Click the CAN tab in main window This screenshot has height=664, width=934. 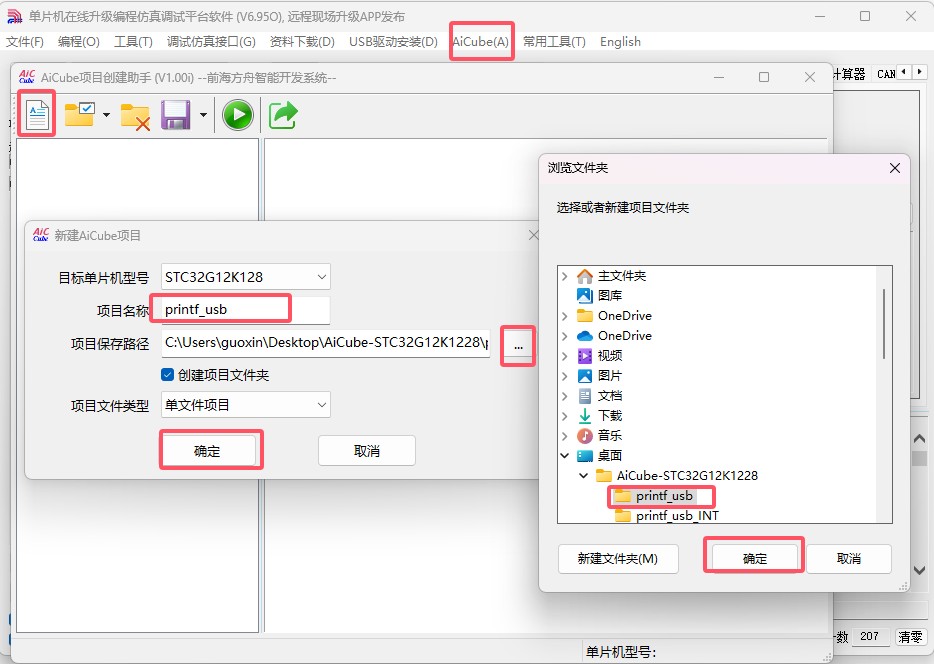point(886,74)
